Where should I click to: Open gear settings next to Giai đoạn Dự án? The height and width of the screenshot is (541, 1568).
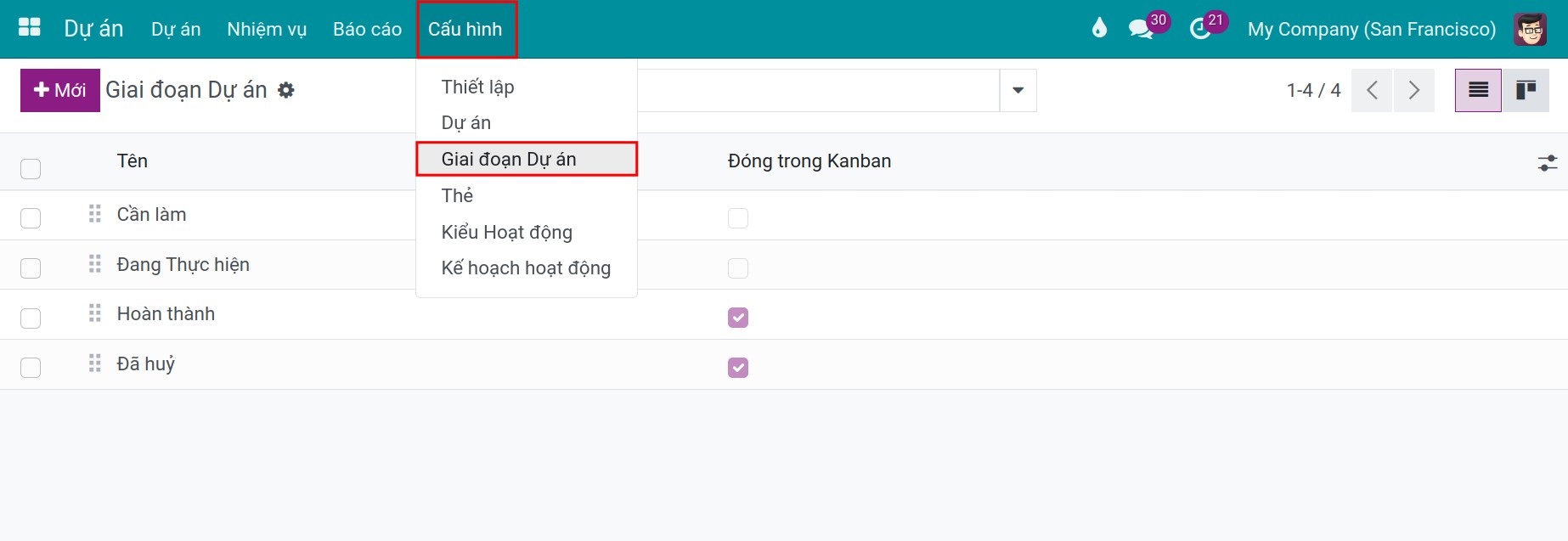pos(286,90)
